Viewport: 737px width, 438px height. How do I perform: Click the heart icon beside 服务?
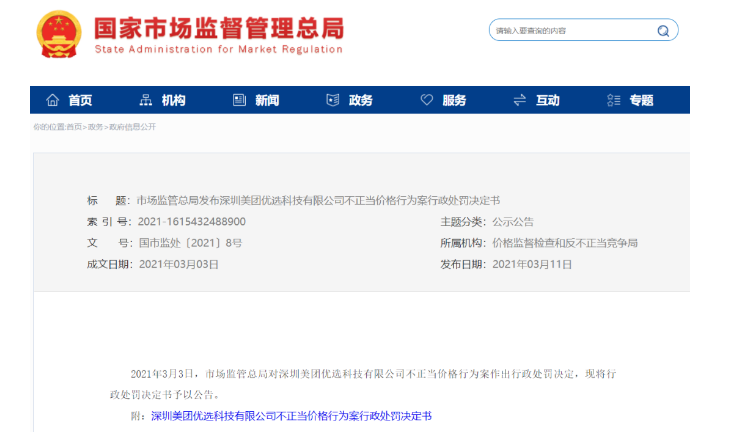pyautogui.click(x=426, y=100)
